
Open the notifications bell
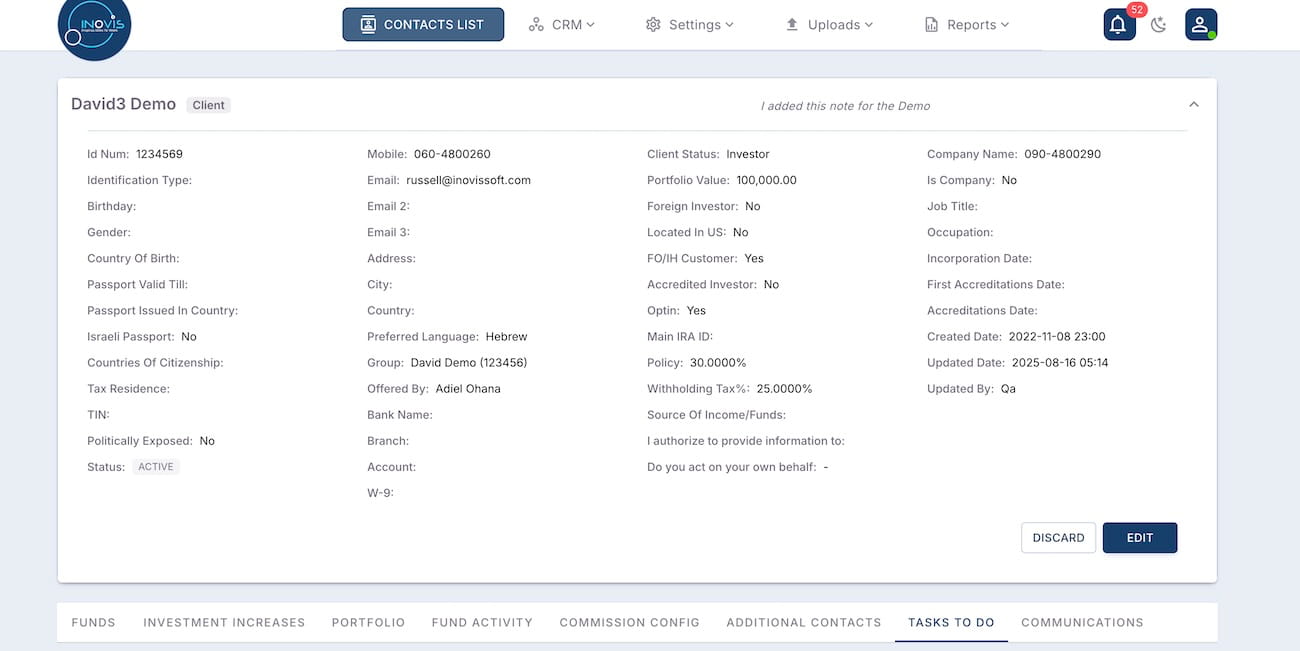pyautogui.click(x=1119, y=25)
